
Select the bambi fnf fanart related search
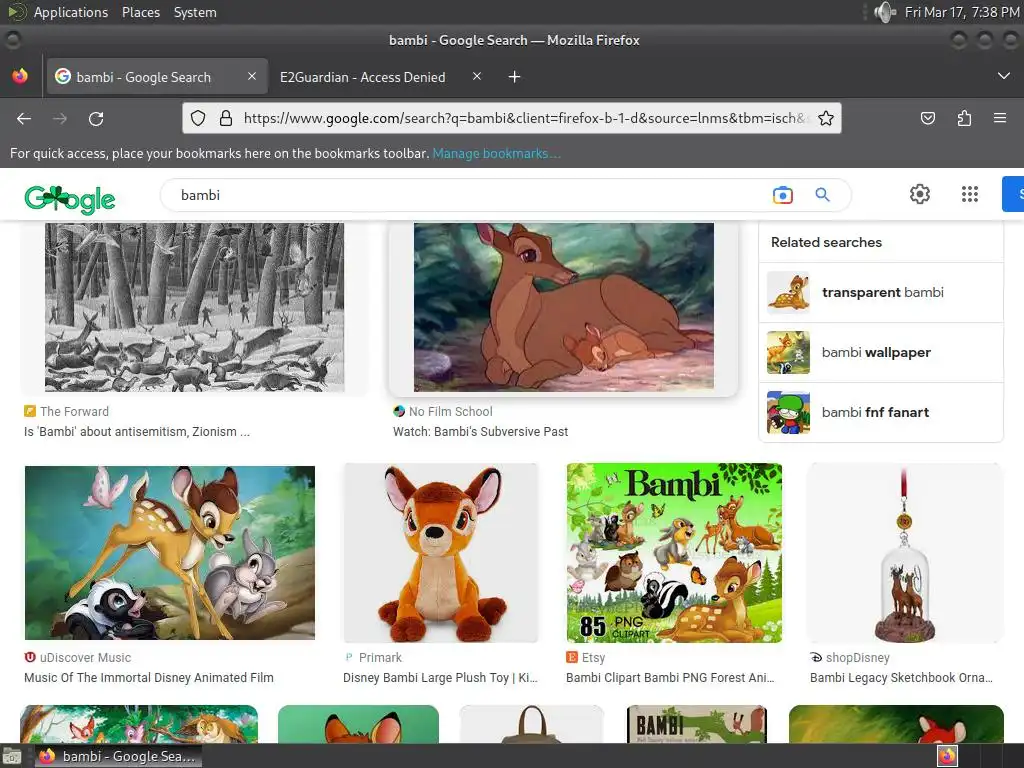(881, 413)
